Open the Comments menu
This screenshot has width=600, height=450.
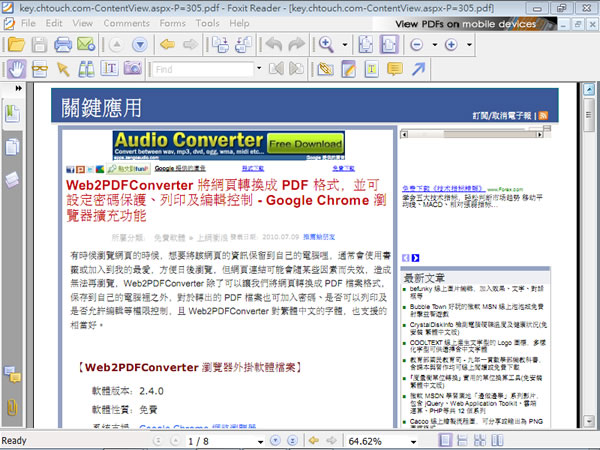tap(126, 22)
